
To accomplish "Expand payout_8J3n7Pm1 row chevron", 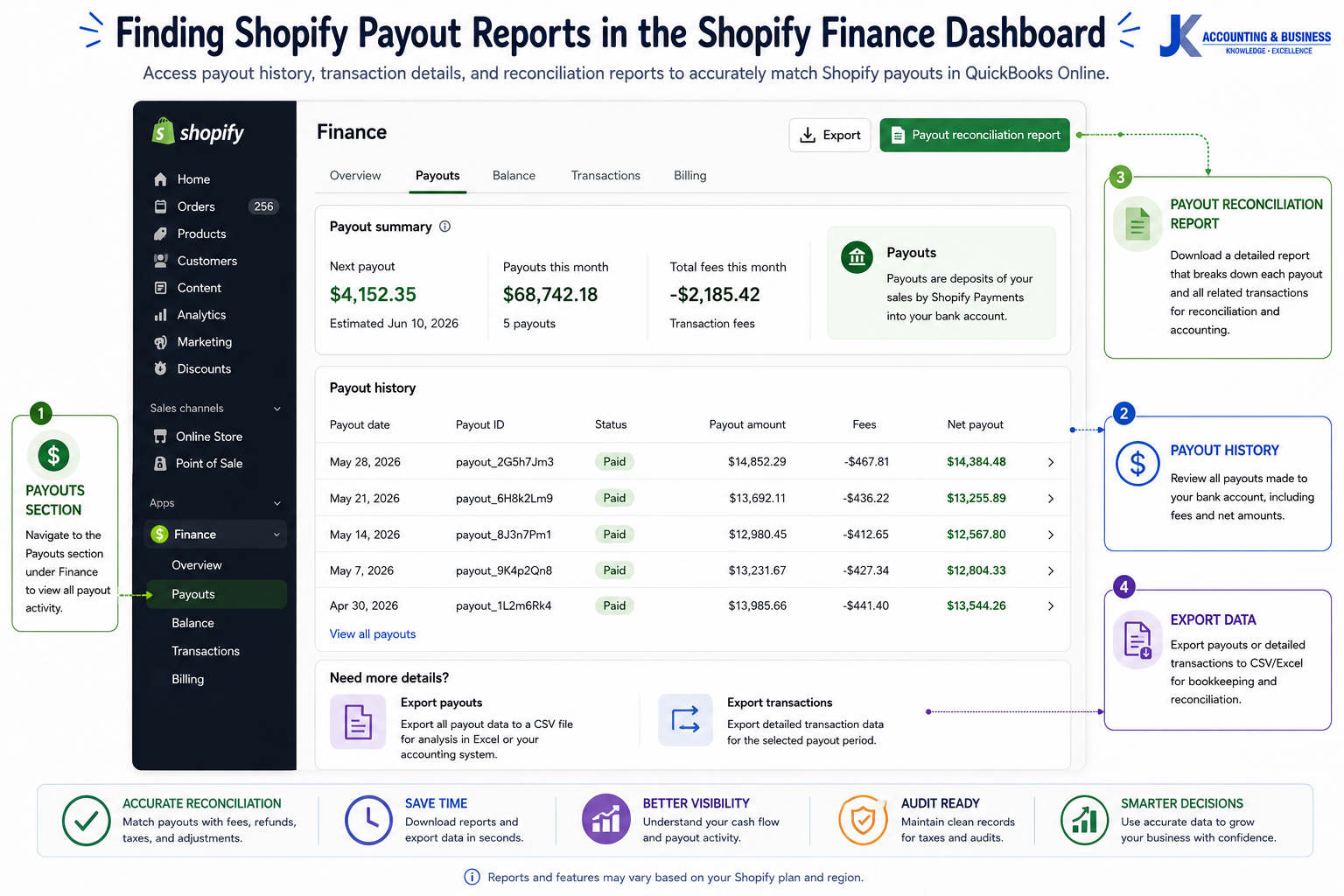I will click(1051, 535).
